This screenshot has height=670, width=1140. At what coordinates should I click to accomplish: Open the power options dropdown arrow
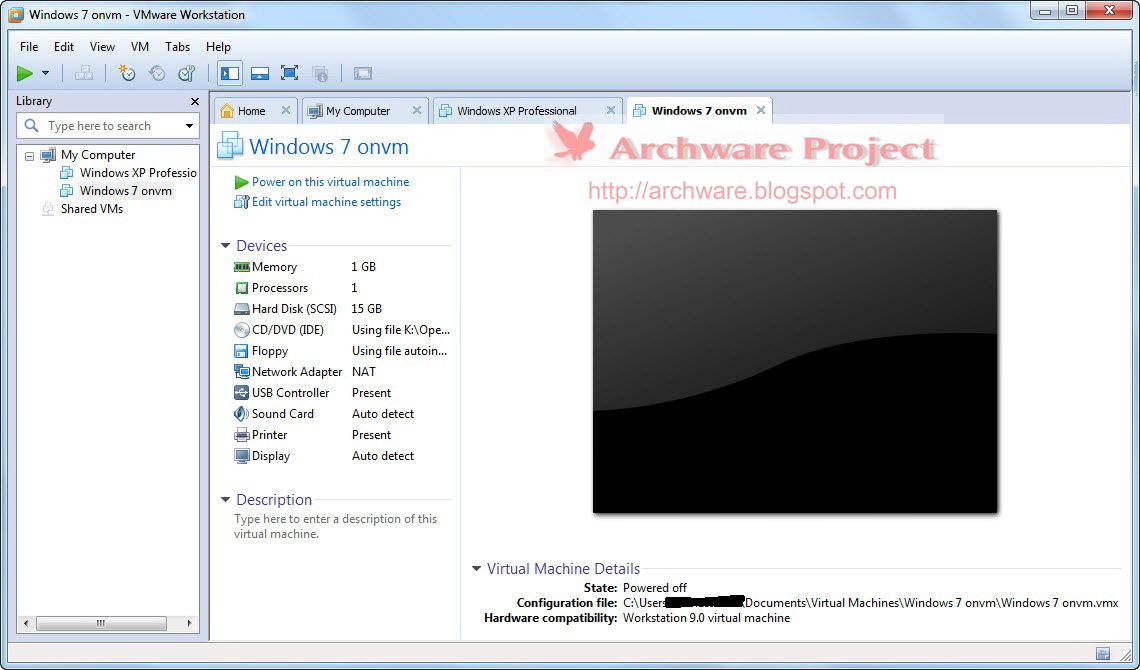(45, 73)
